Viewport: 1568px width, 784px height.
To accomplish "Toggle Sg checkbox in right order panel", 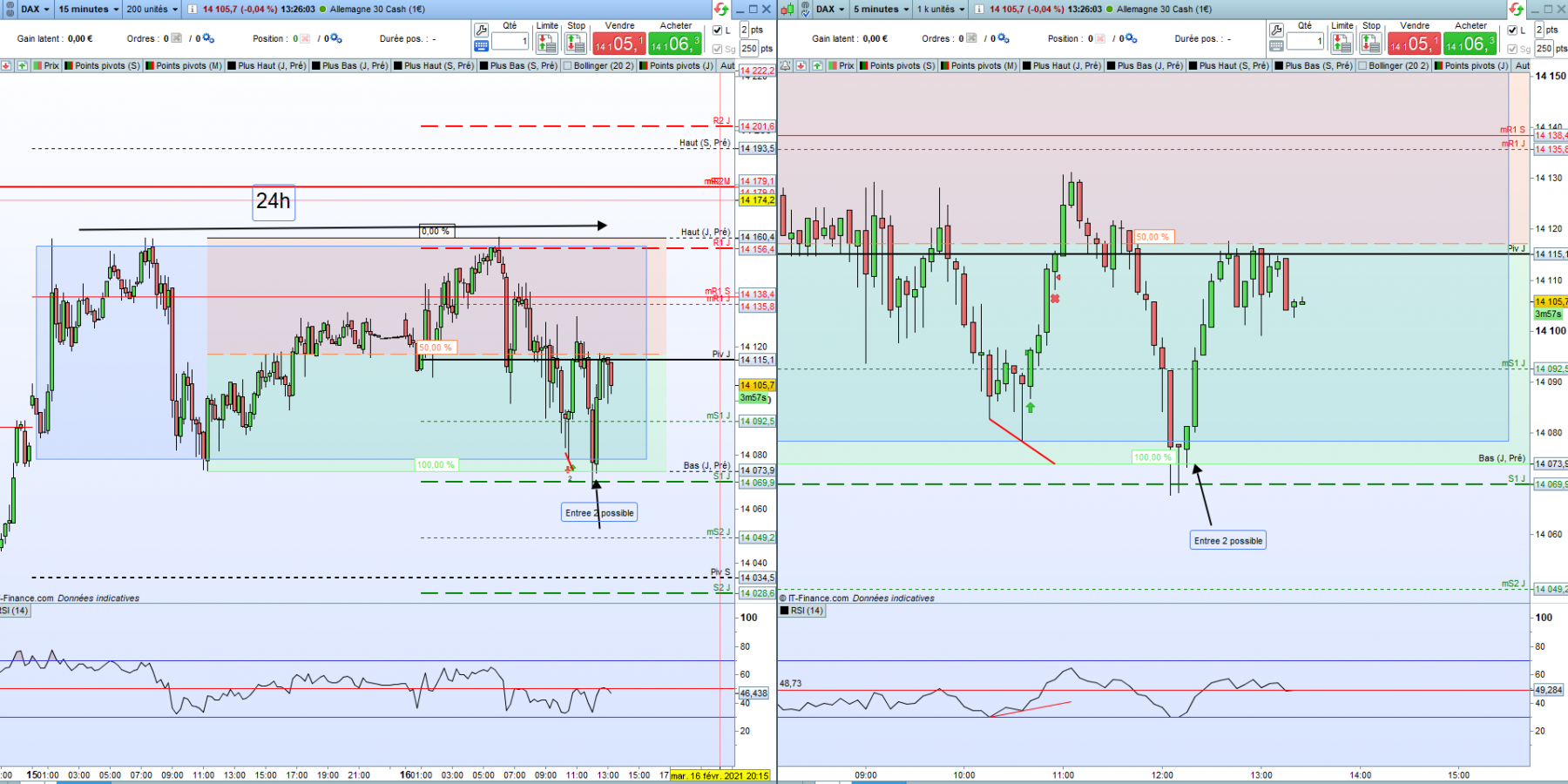I will (x=1512, y=49).
